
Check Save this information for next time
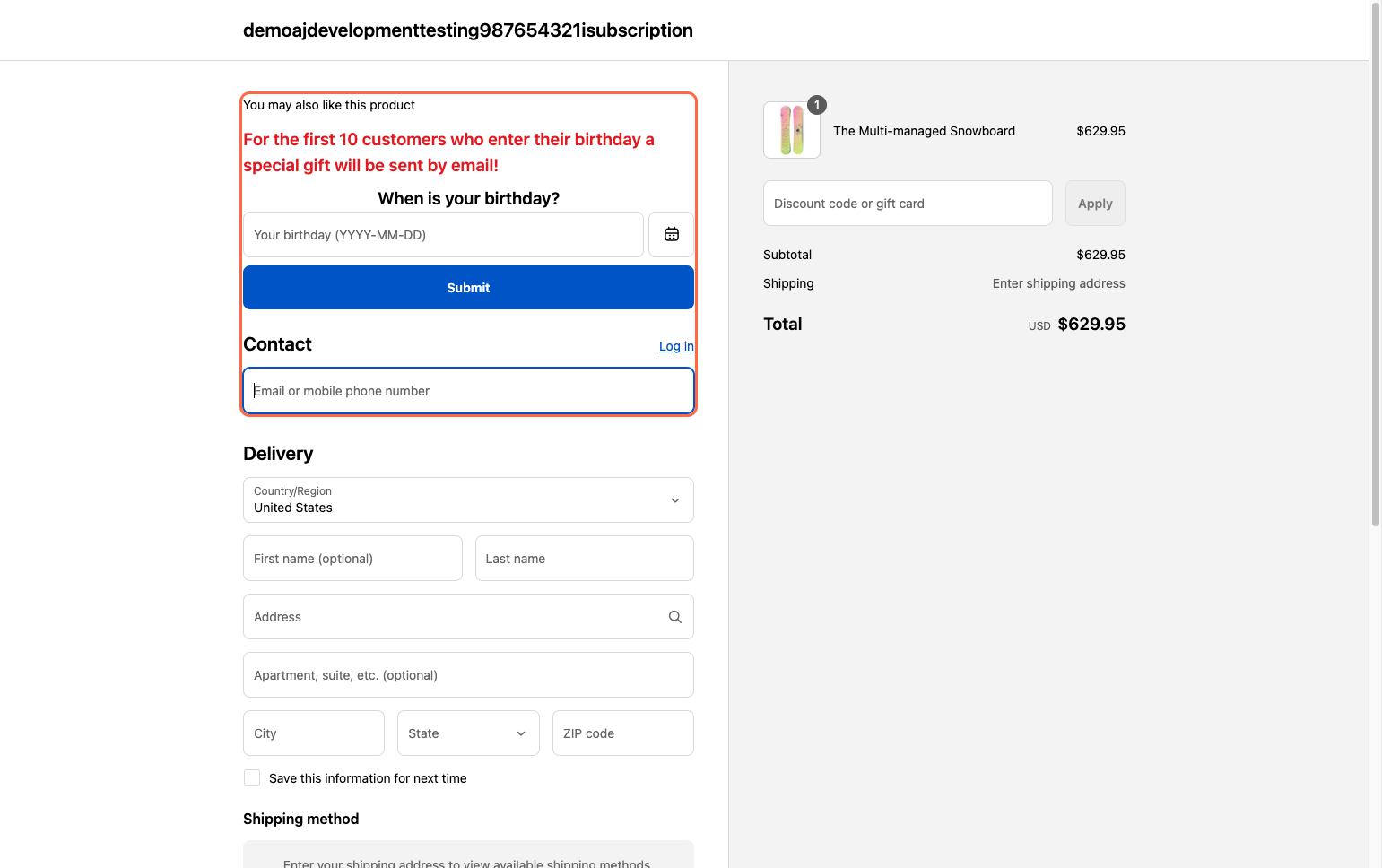point(252,778)
